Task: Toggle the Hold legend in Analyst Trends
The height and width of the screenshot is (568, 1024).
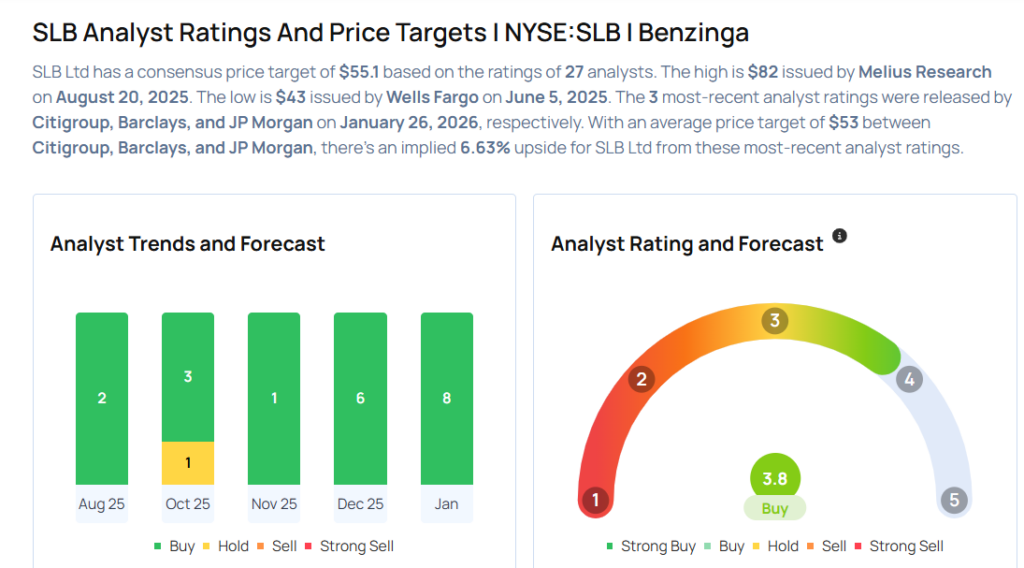Action: click(227, 546)
